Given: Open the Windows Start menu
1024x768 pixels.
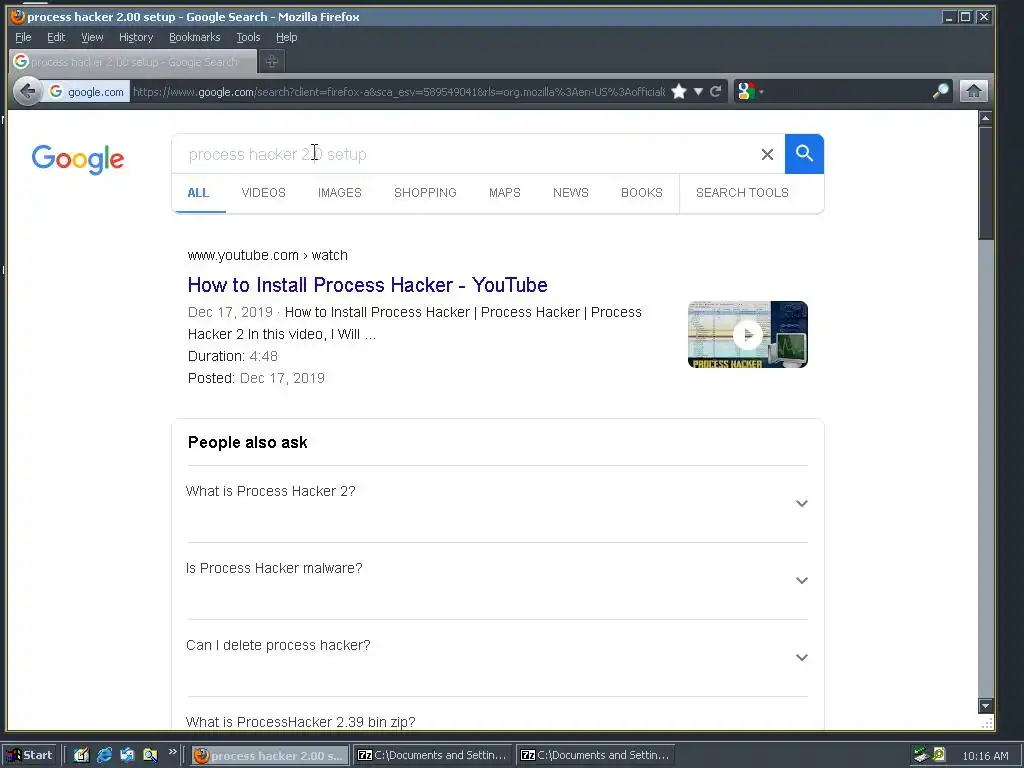Looking at the screenshot, I should [31, 755].
